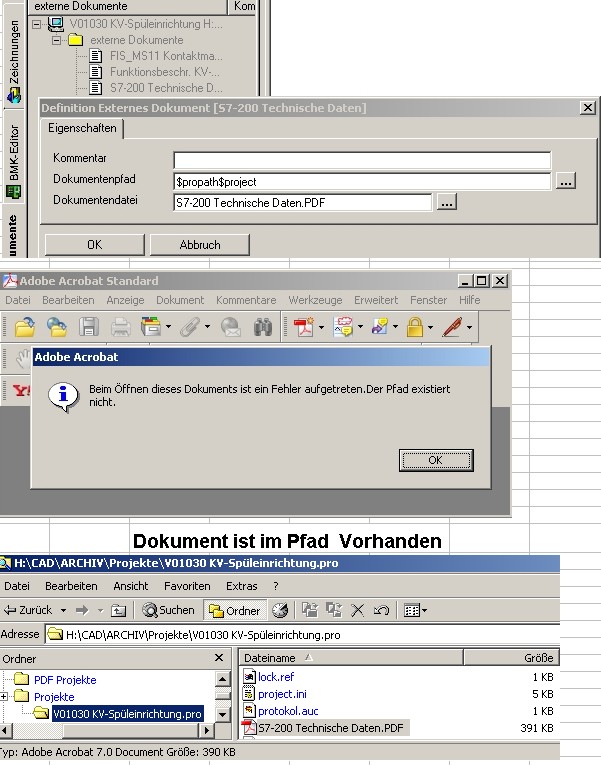Image resolution: width=601 pixels, height=765 pixels.
Task: Open the Datei menu in Adobe Acrobat
Action: tap(18, 300)
